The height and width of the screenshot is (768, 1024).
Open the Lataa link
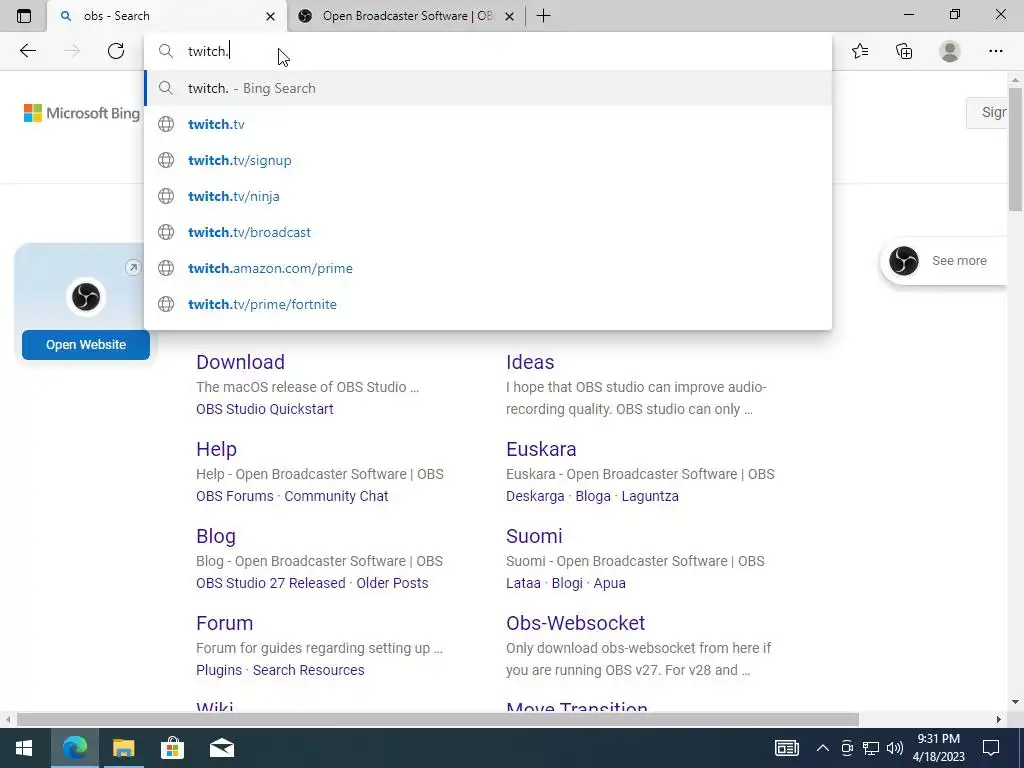click(523, 583)
